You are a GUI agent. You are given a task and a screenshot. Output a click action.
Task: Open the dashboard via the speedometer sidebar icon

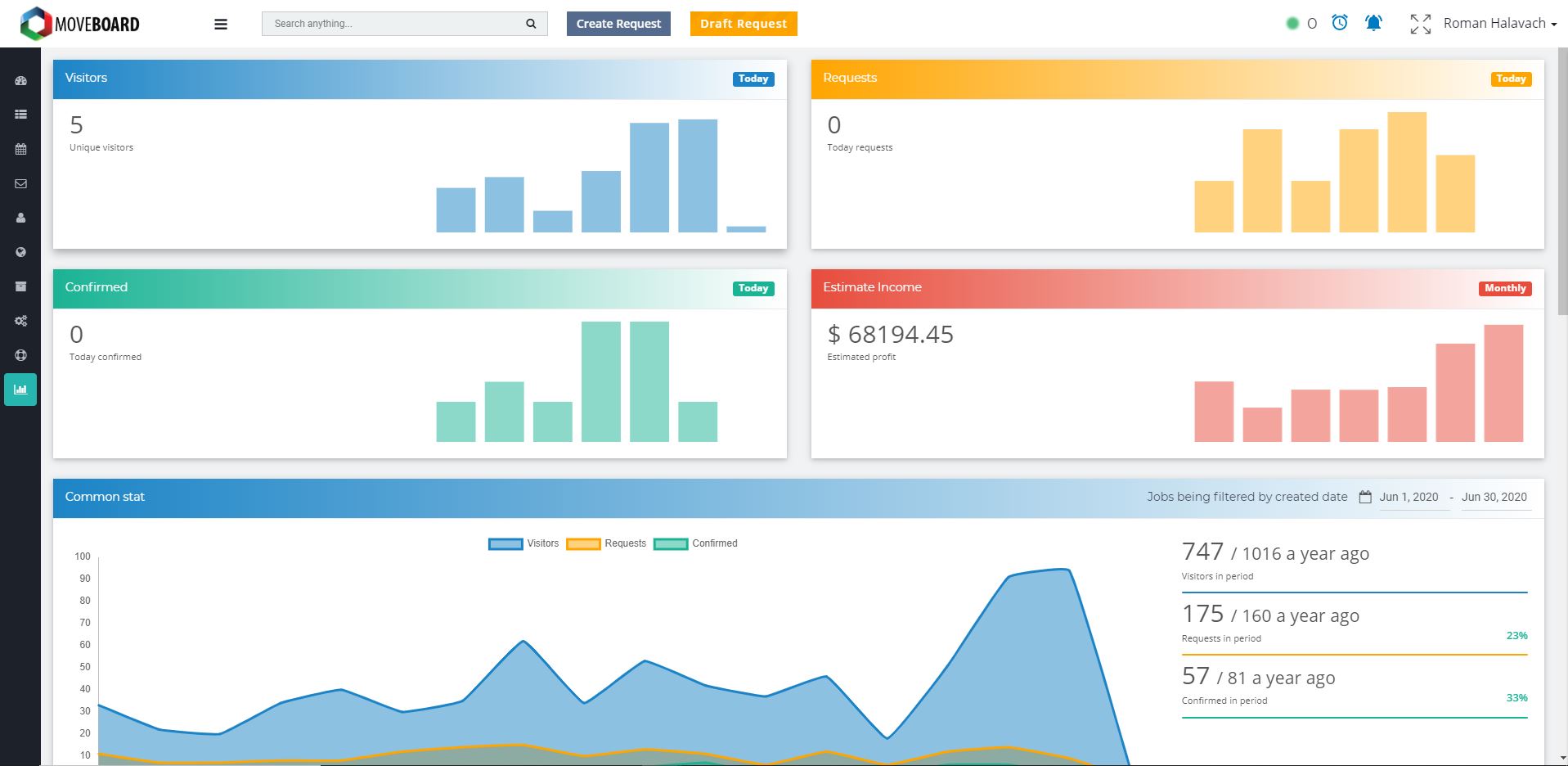pyautogui.click(x=20, y=80)
